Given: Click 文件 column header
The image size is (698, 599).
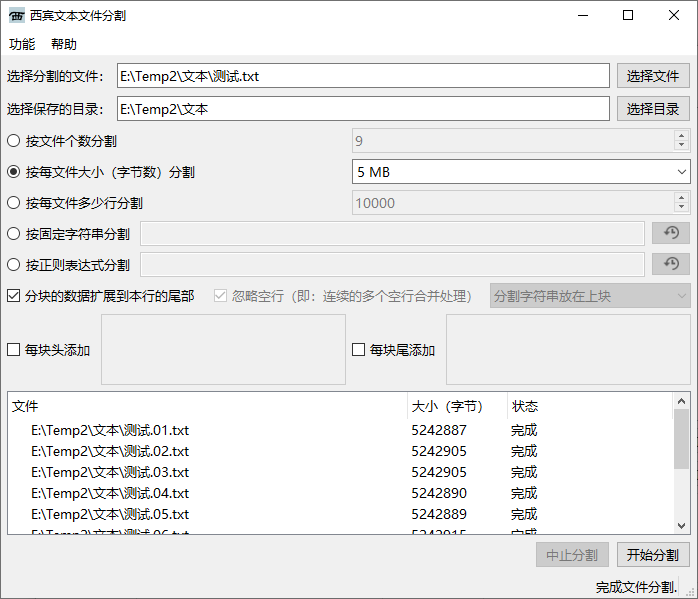Looking at the screenshot, I should 207,406.
